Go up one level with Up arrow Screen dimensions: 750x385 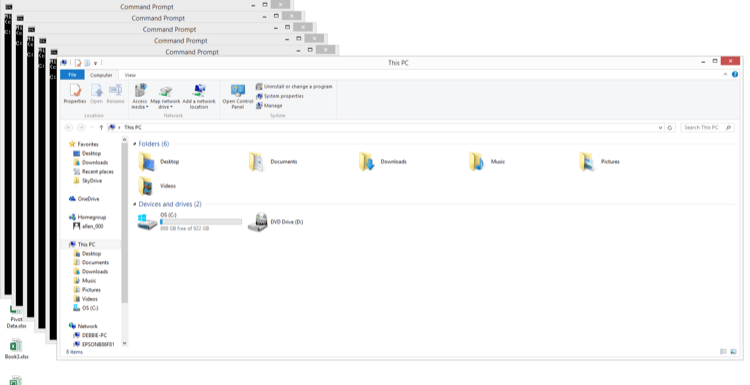click(101, 128)
